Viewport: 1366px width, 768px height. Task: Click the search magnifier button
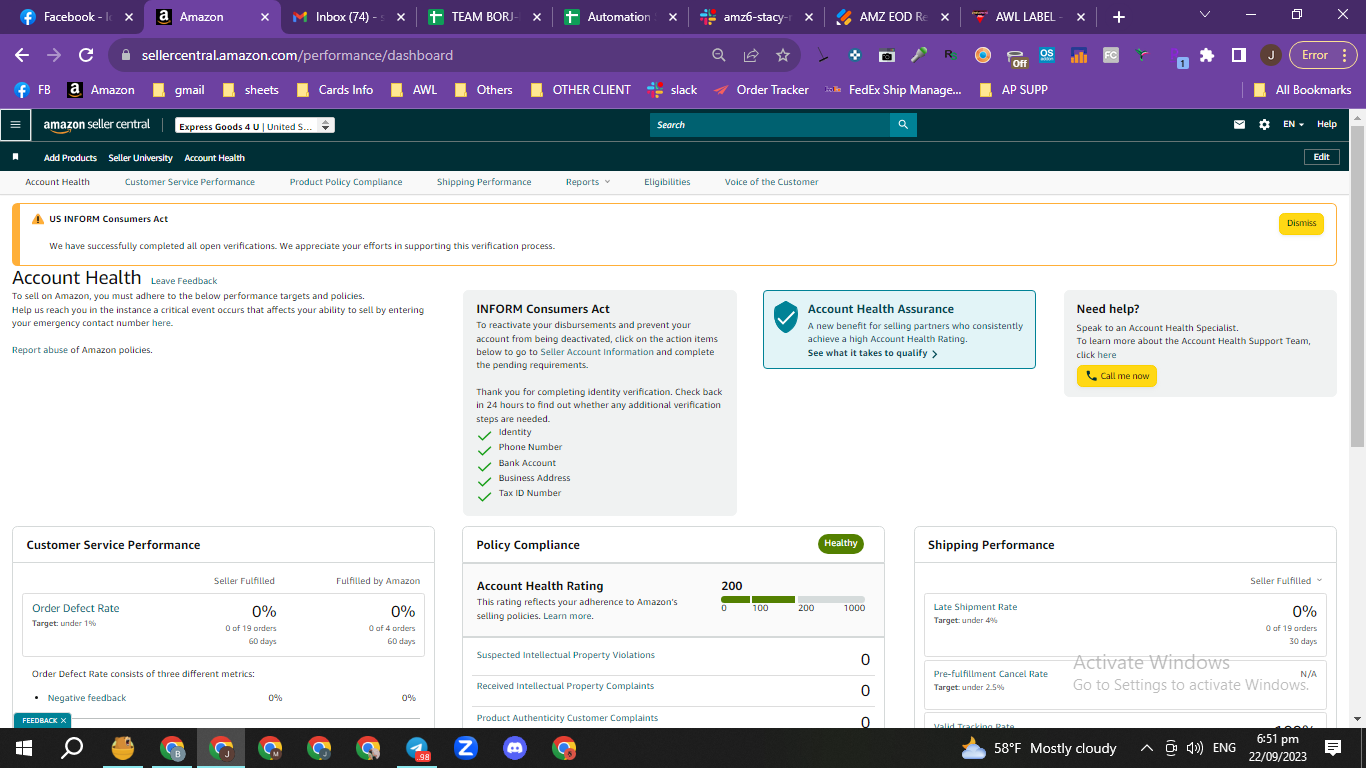903,125
